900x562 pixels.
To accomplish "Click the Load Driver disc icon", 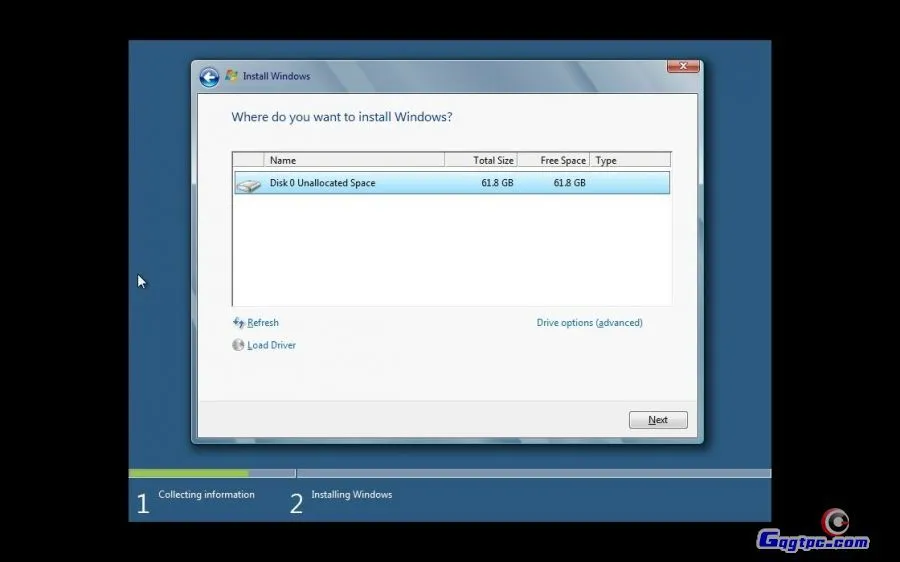I will (238, 345).
